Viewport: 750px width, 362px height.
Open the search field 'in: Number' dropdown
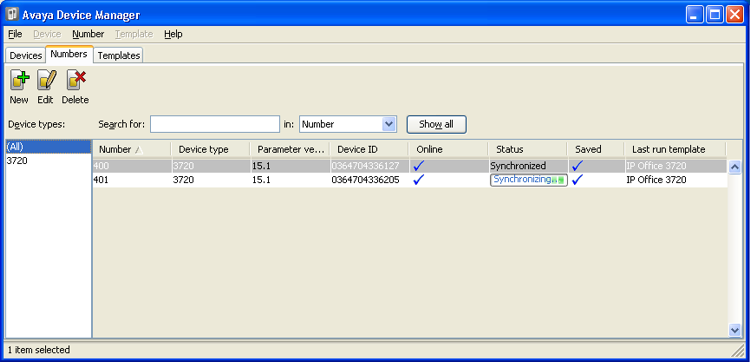coord(389,124)
